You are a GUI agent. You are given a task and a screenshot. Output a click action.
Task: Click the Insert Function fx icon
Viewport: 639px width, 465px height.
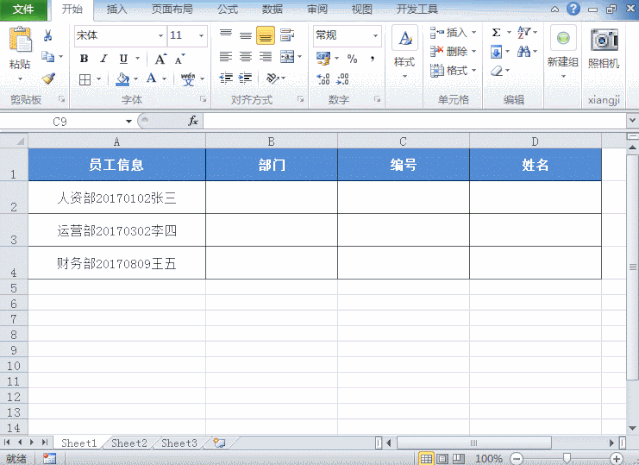pyautogui.click(x=193, y=121)
